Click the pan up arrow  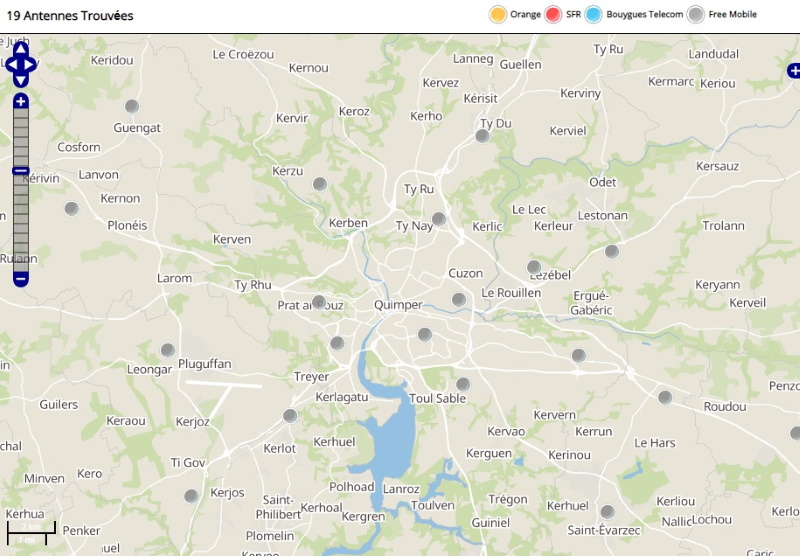click(21, 50)
